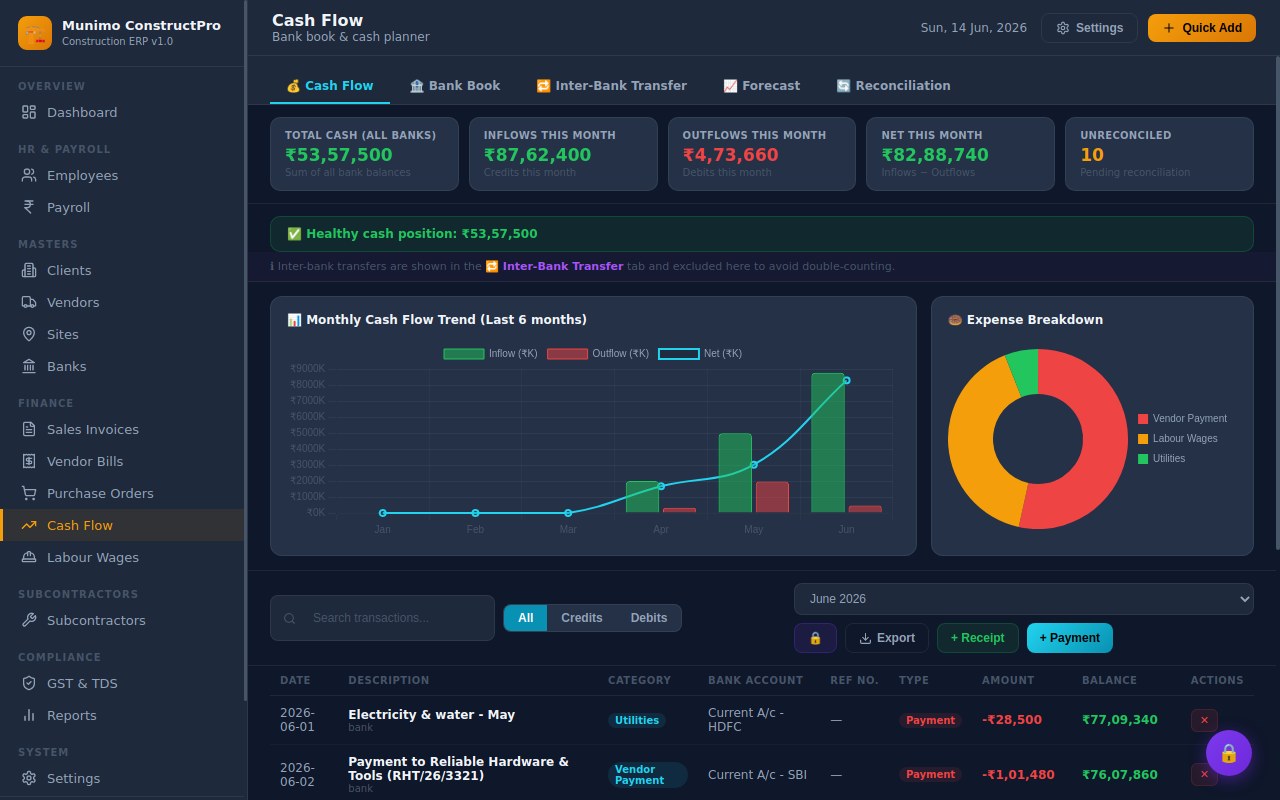1280x800 pixels.
Task: Switch to the Bank Book tab
Action: [x=455, y=86]
